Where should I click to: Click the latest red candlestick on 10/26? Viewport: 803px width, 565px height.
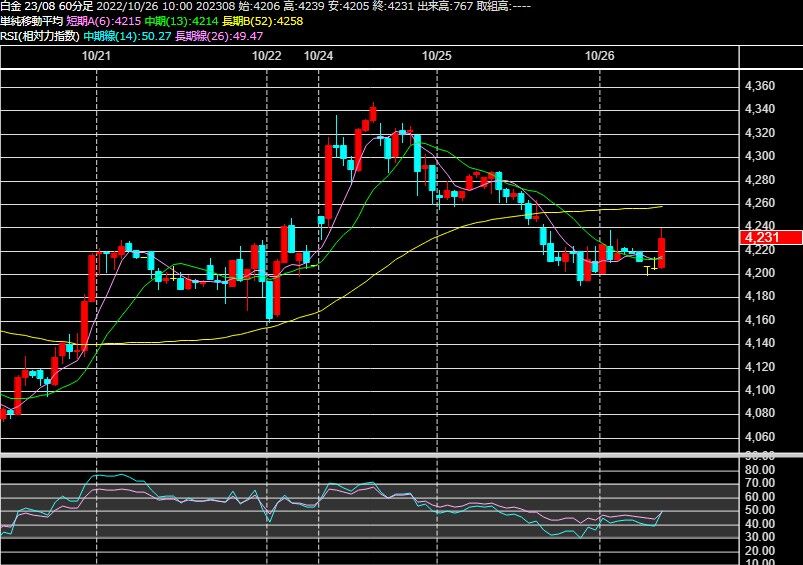(x=662, y=253)
